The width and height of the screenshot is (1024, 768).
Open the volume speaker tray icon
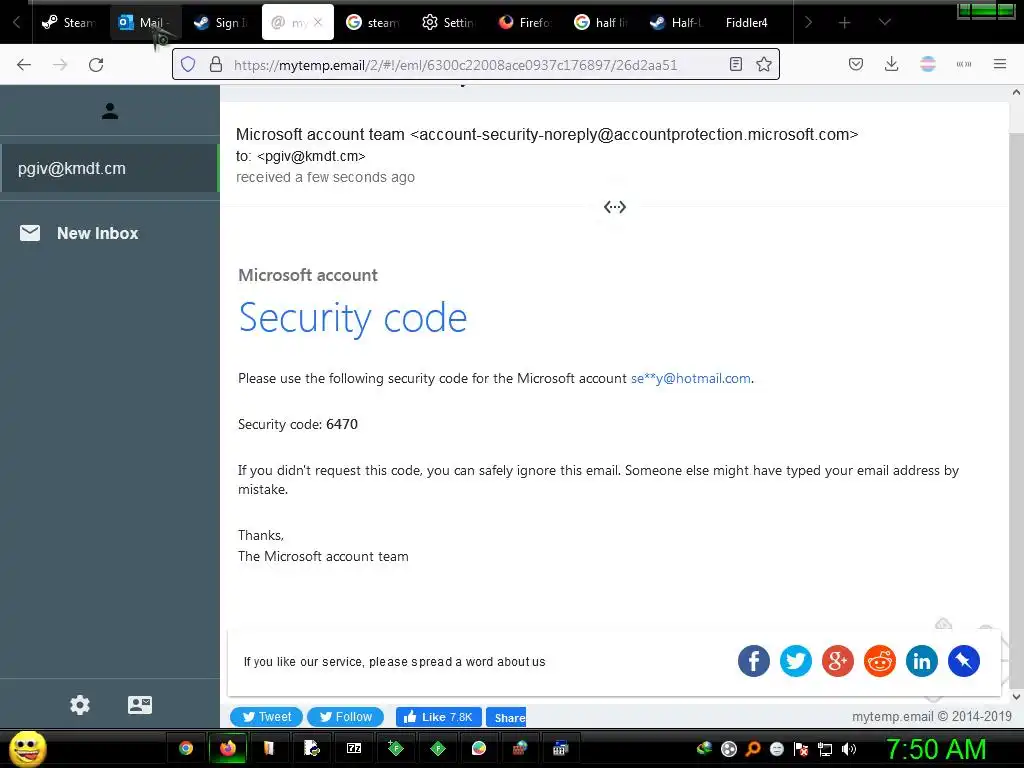848,749
